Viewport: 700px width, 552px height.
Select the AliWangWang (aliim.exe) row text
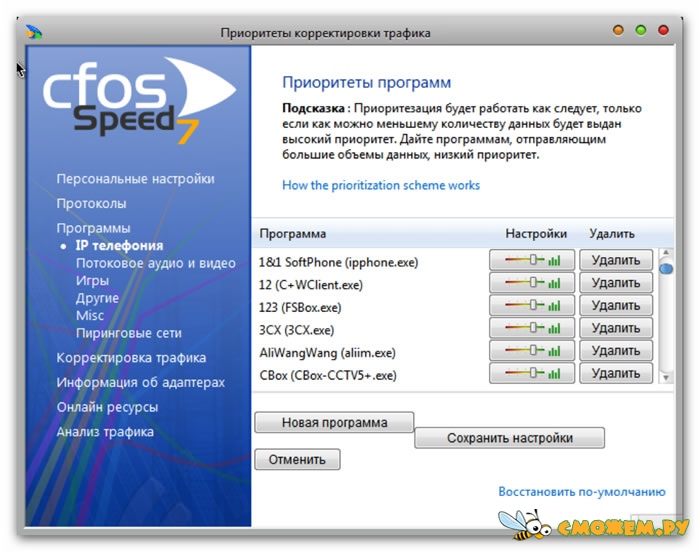[328, 353]
